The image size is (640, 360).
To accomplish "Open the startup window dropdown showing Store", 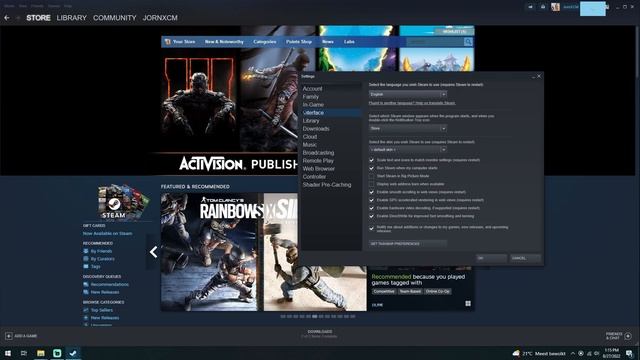I will [x=408, y=129].
